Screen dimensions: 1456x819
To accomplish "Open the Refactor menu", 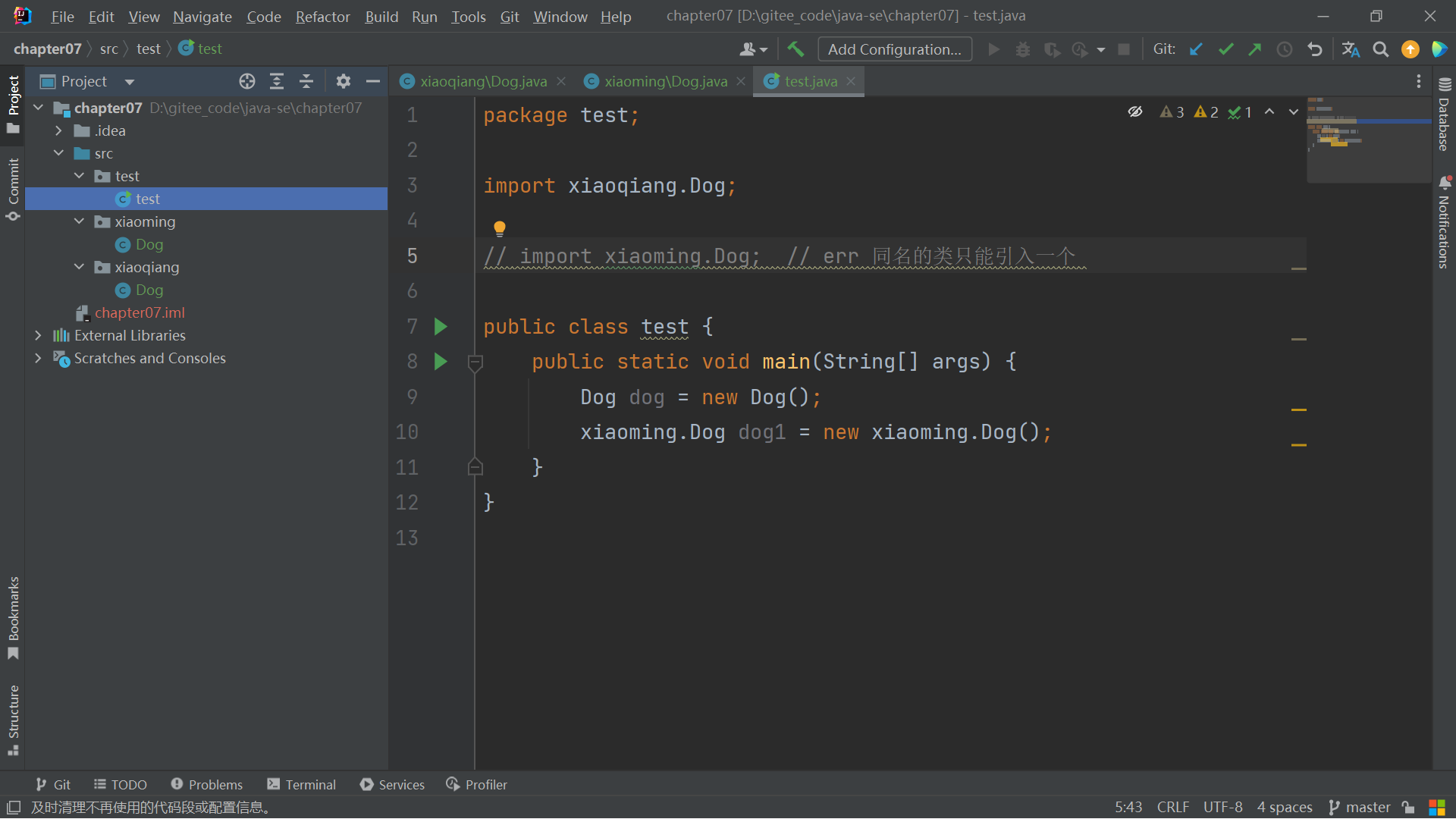I will click(x=322, y=16).
